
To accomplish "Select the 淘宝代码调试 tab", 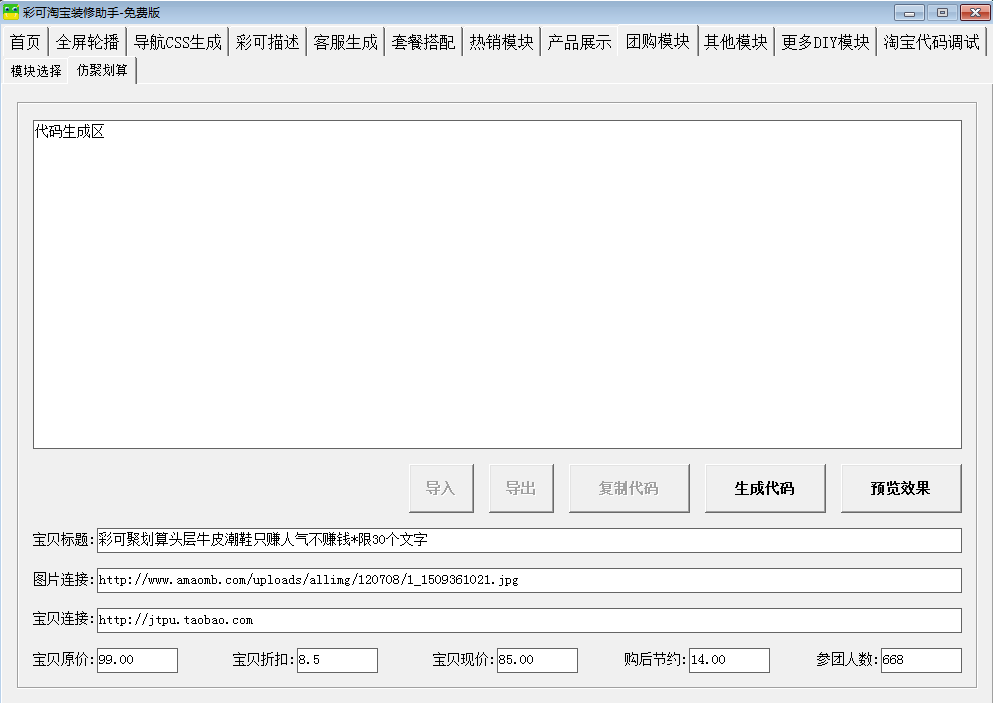I will (x=931, y=43).
